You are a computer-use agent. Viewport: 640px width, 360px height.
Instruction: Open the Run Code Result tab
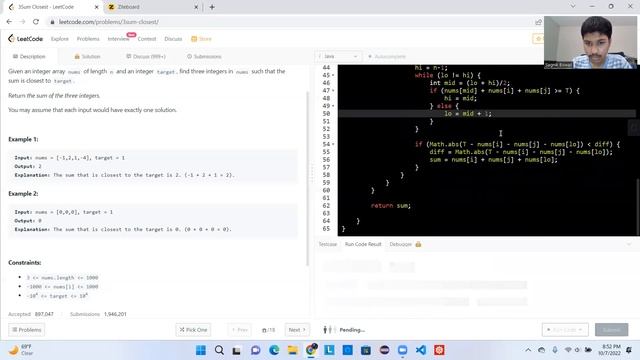click(x=363, y=244)
